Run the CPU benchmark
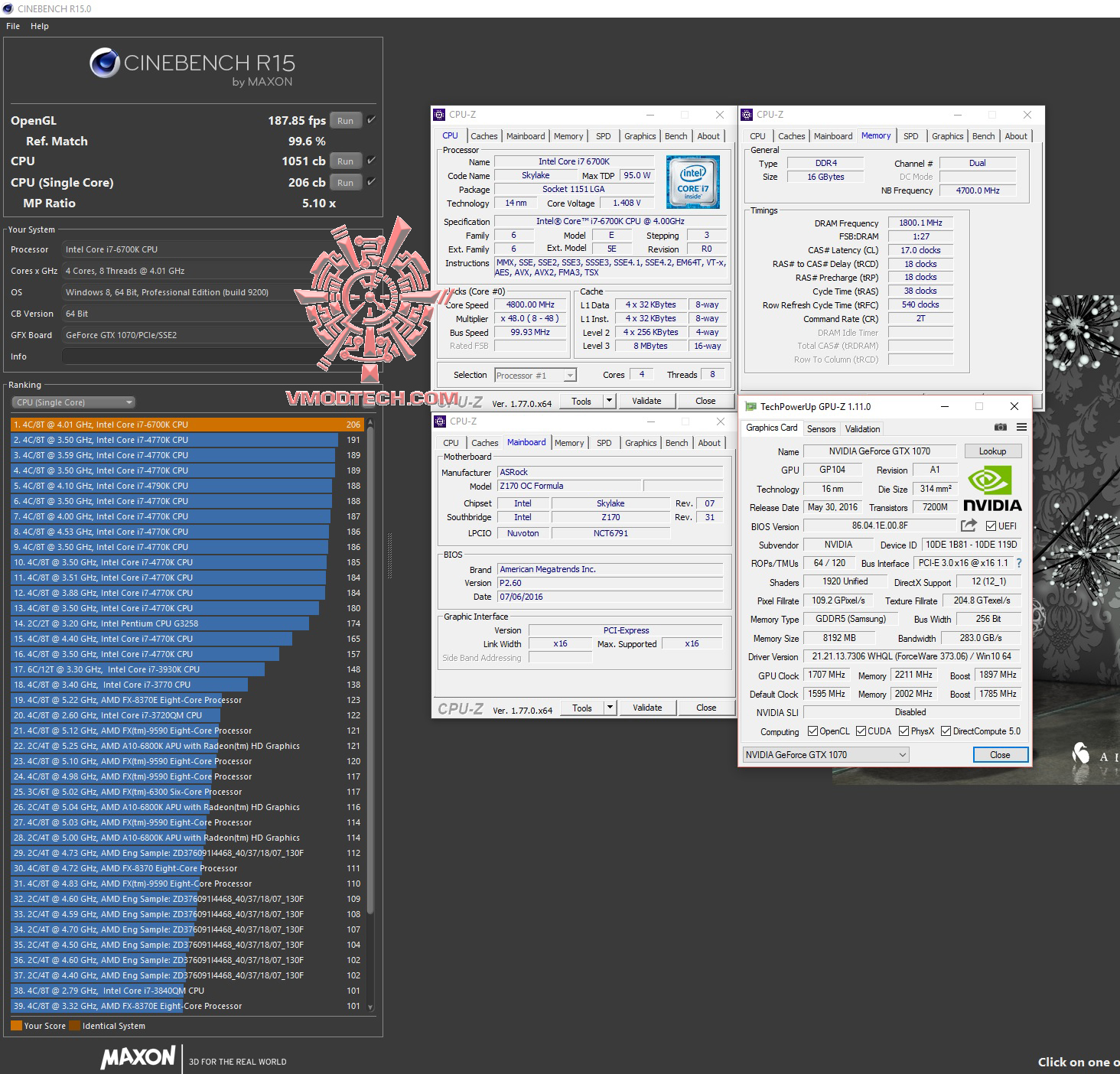 (x=345, y=161)
